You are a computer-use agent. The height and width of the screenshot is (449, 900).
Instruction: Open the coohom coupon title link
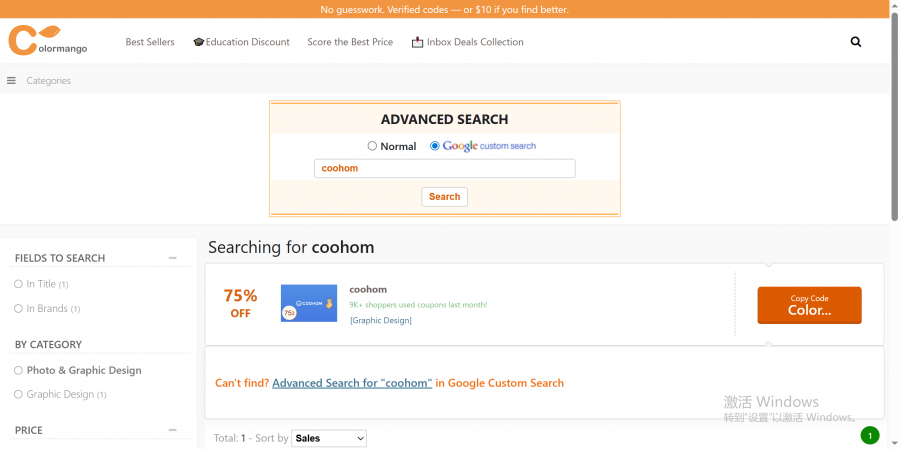click(368, 289)
